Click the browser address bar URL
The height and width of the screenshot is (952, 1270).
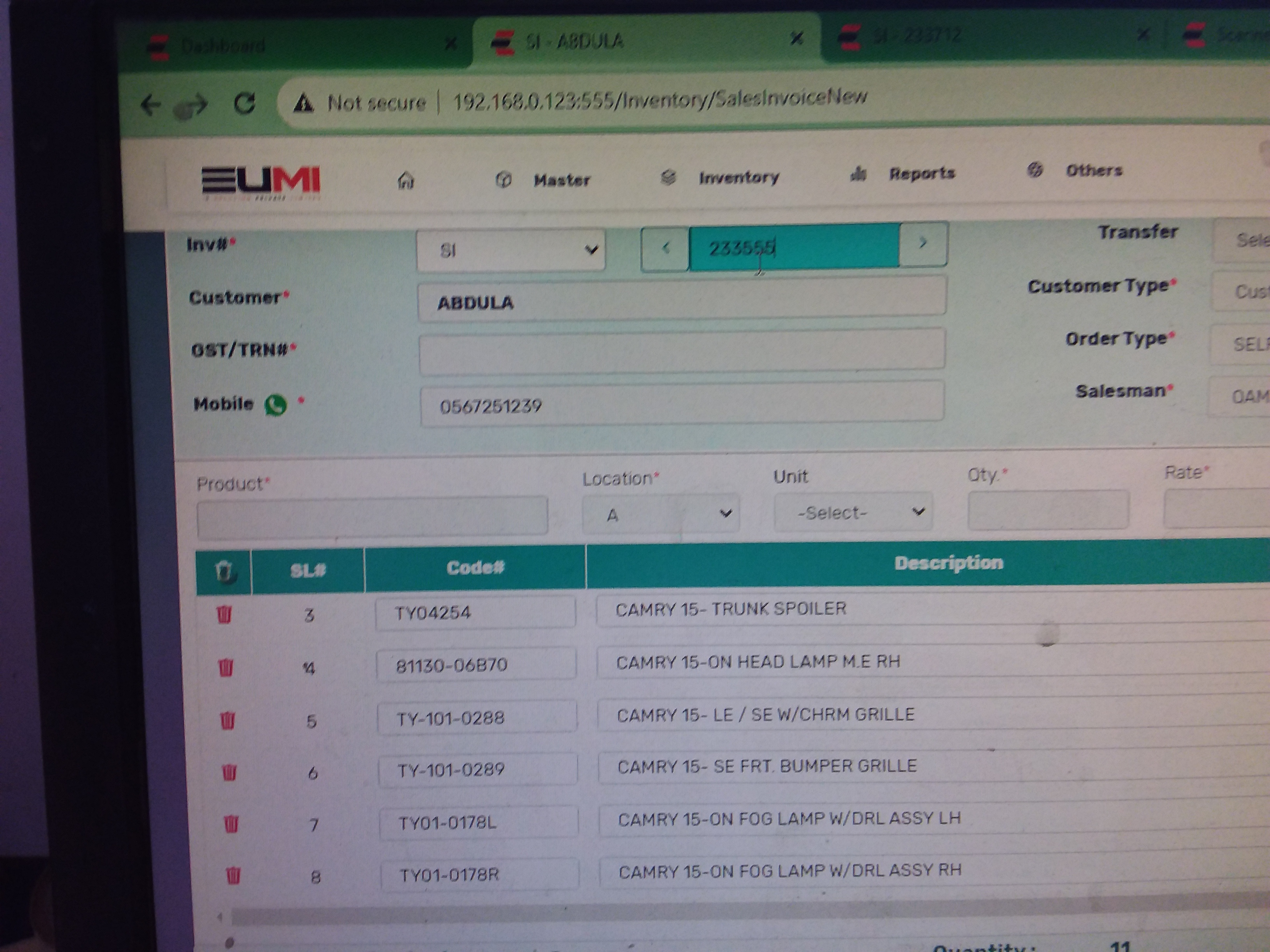pos(660,99)
